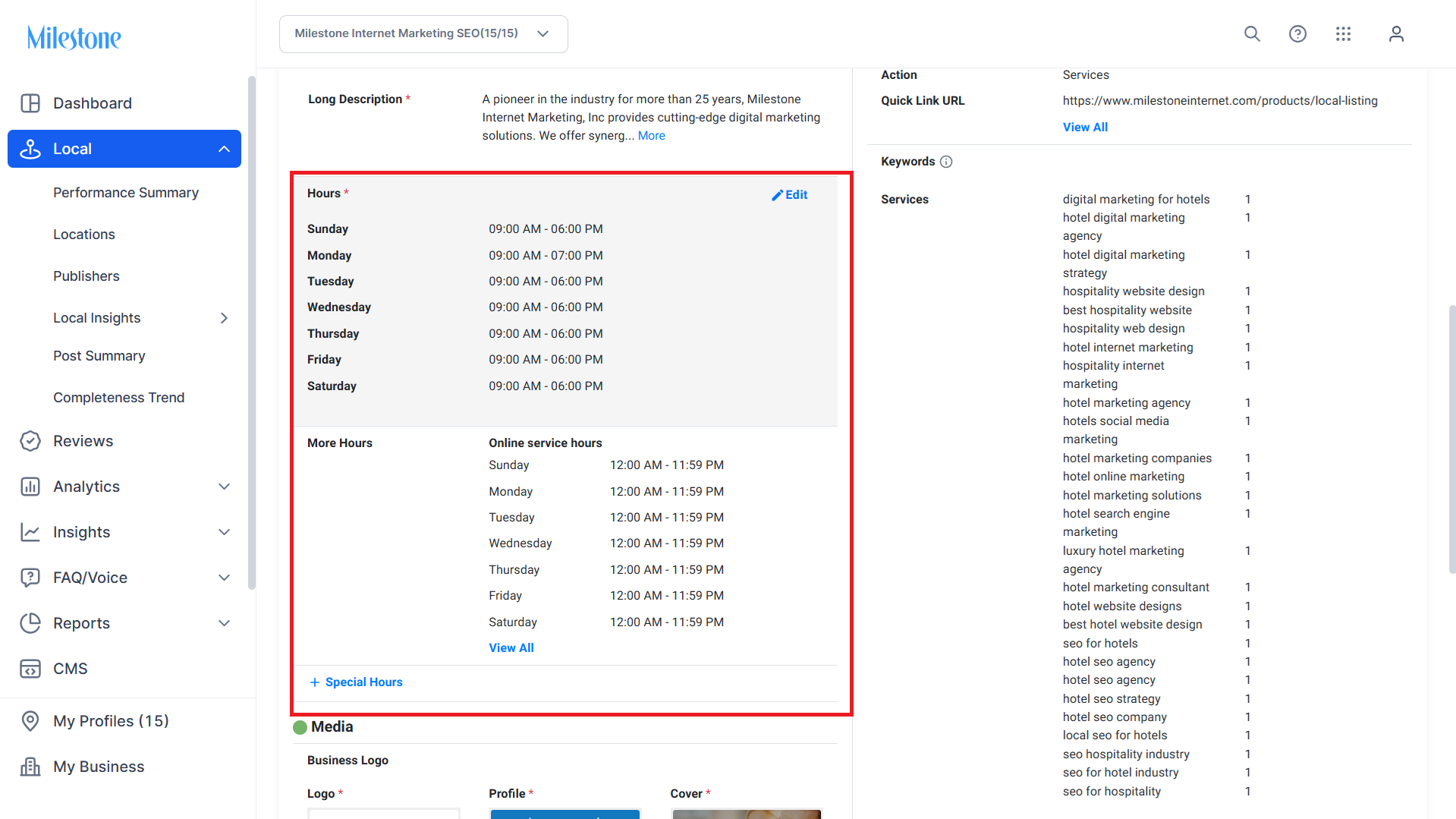
Task: Click Saturday online hours 12:00 AM - 11:59 PM
Action: coord(667,622)
